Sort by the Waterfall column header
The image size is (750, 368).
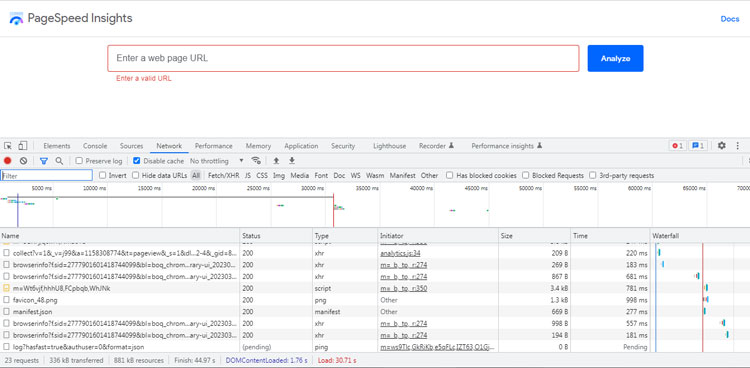(x=700, y=236)
